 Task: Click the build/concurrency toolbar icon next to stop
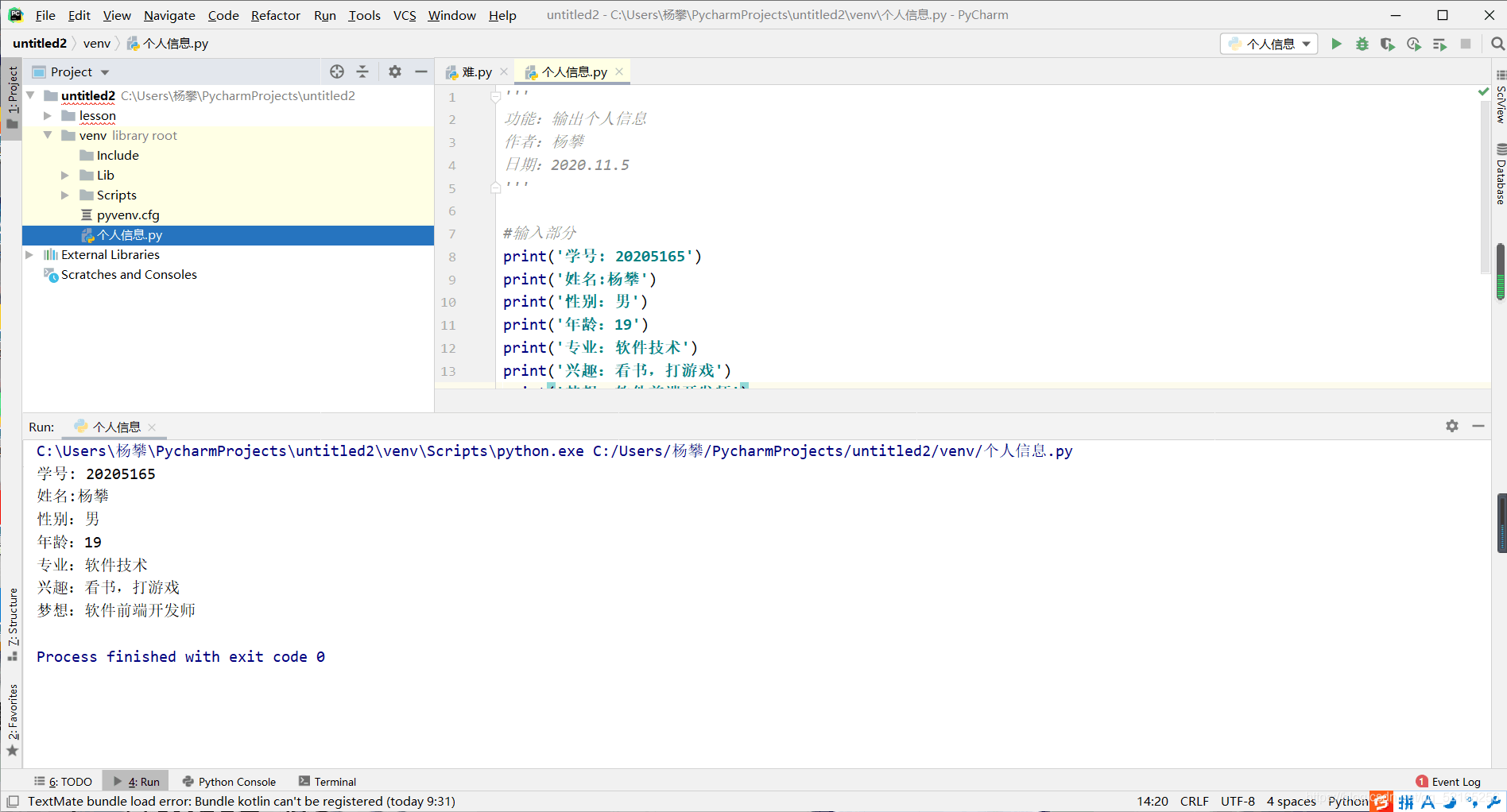point(1439,44)
